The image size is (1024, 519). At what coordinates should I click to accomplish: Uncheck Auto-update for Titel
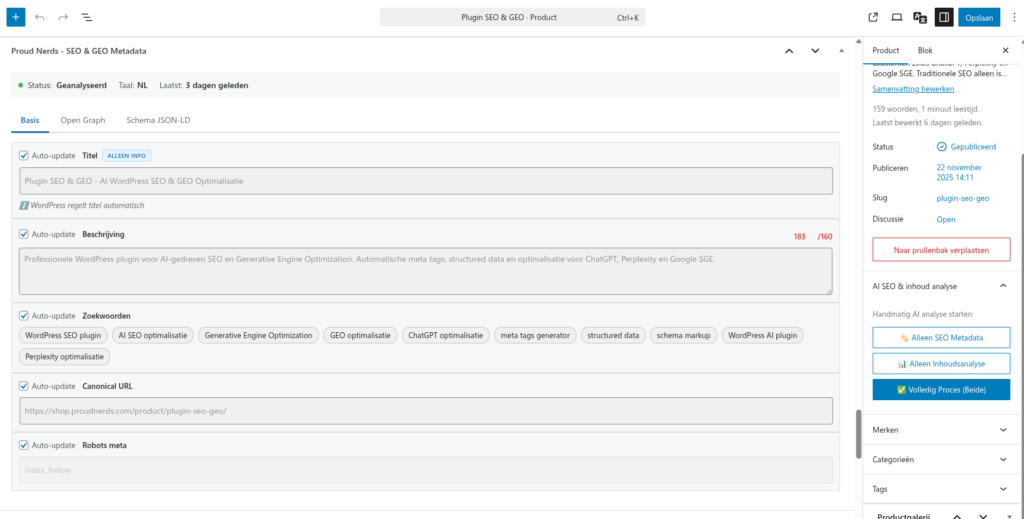coord(24,155)
